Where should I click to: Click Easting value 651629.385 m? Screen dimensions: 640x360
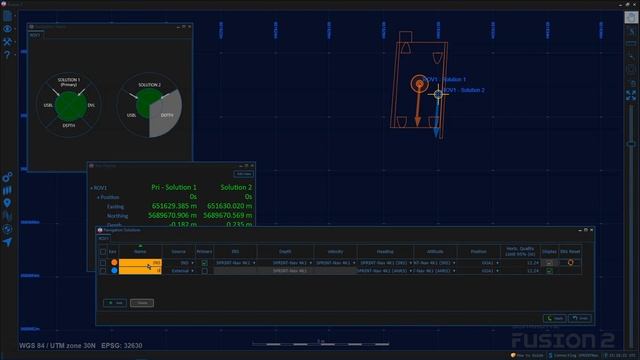click(x=174, y=206)
